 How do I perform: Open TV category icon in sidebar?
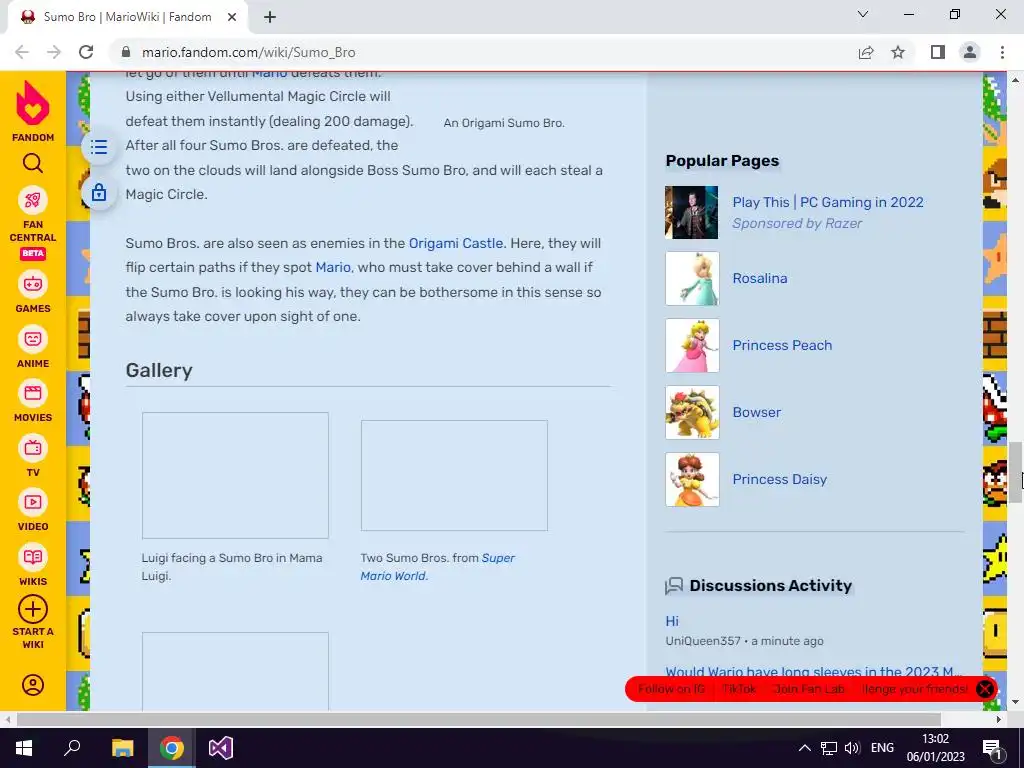point(33,448)
